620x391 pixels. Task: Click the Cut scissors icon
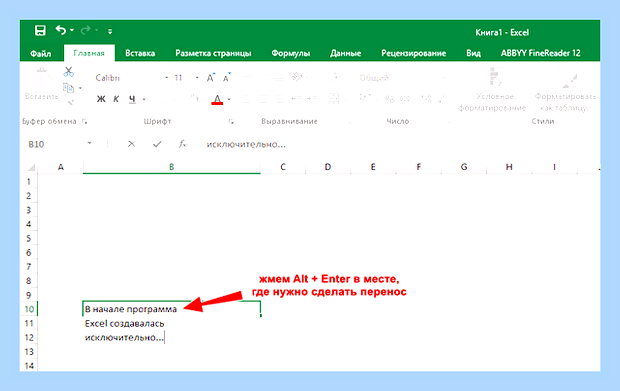point(68,72)
